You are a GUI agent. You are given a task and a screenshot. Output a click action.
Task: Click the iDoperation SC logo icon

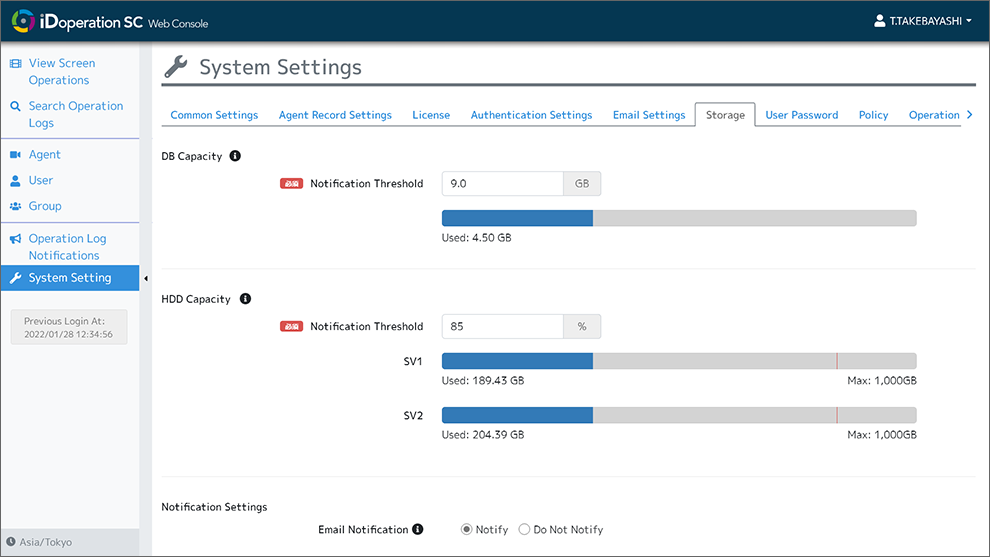click(23, 21)
